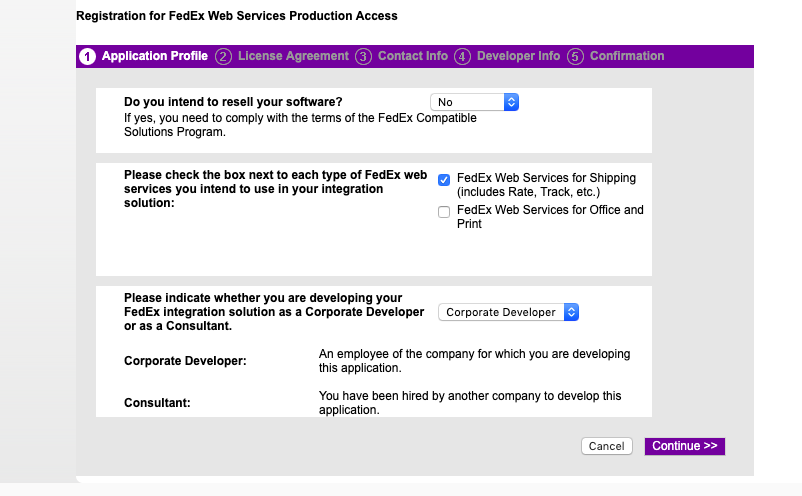Go to the Developer Info step
Image resolution: width=802 pixels, height=496 pixels.
coord(518,56)
